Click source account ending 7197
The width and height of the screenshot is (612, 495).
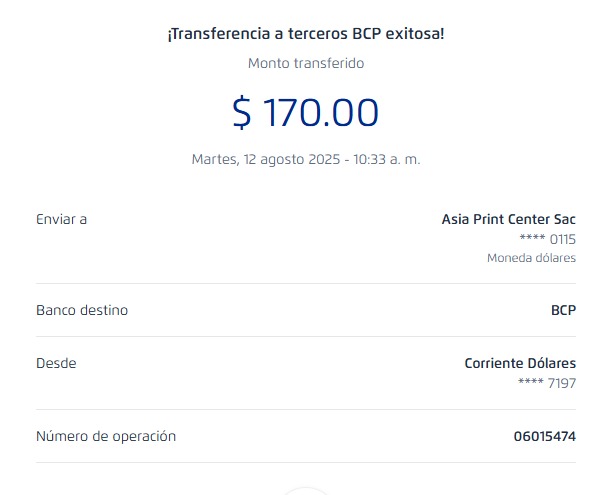[548, 382]
